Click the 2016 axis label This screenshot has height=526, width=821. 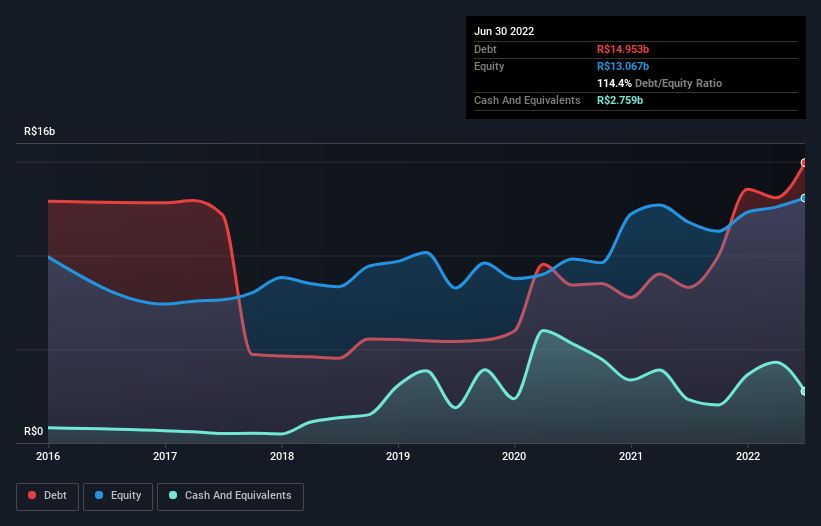(48, 456)
